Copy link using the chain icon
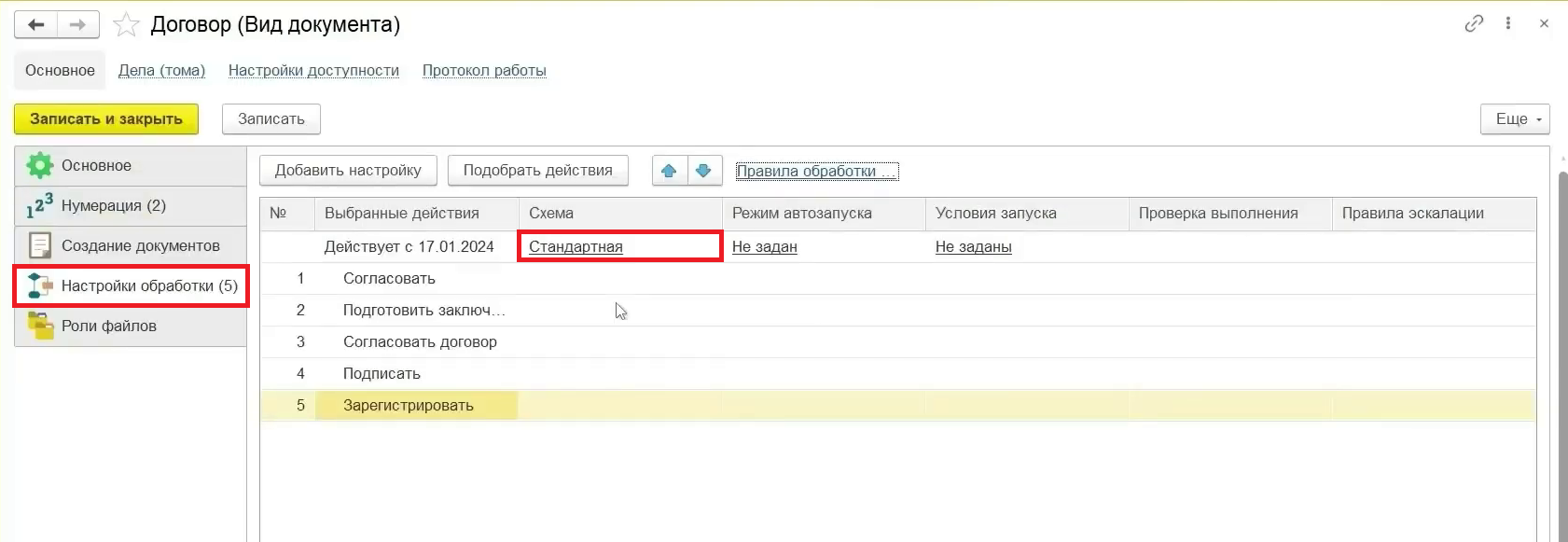This screenshot has width=1568, height=542. click(1474, 23)
